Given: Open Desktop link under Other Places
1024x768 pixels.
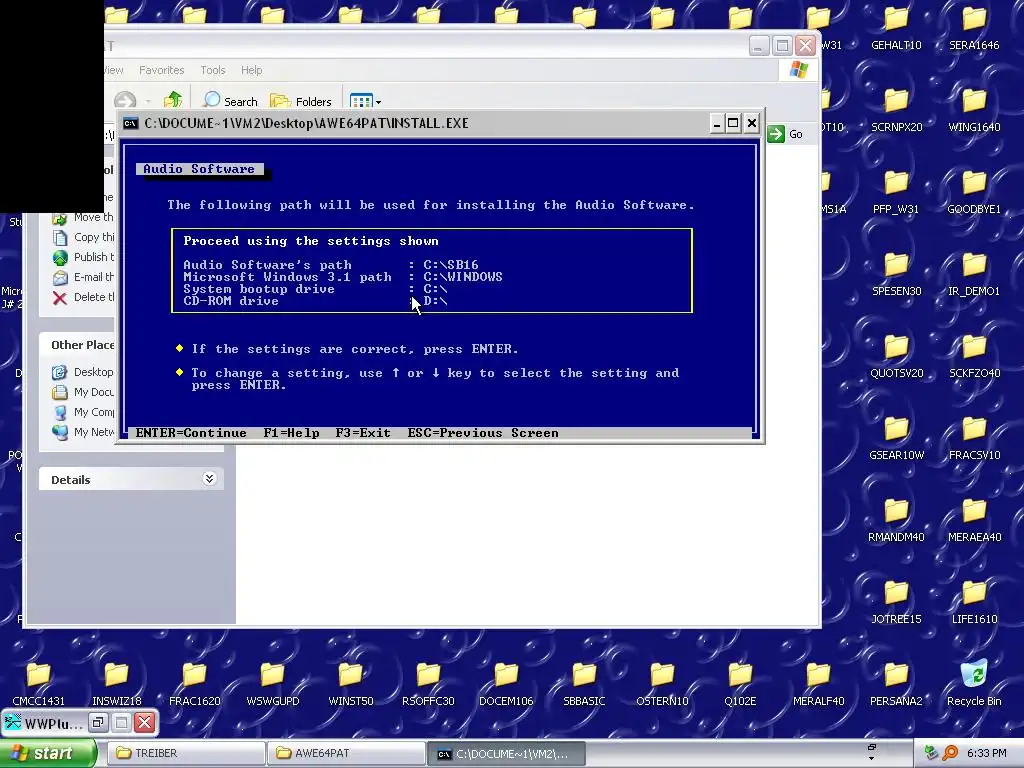Looking at the screenshot, I should pos(83,372).
